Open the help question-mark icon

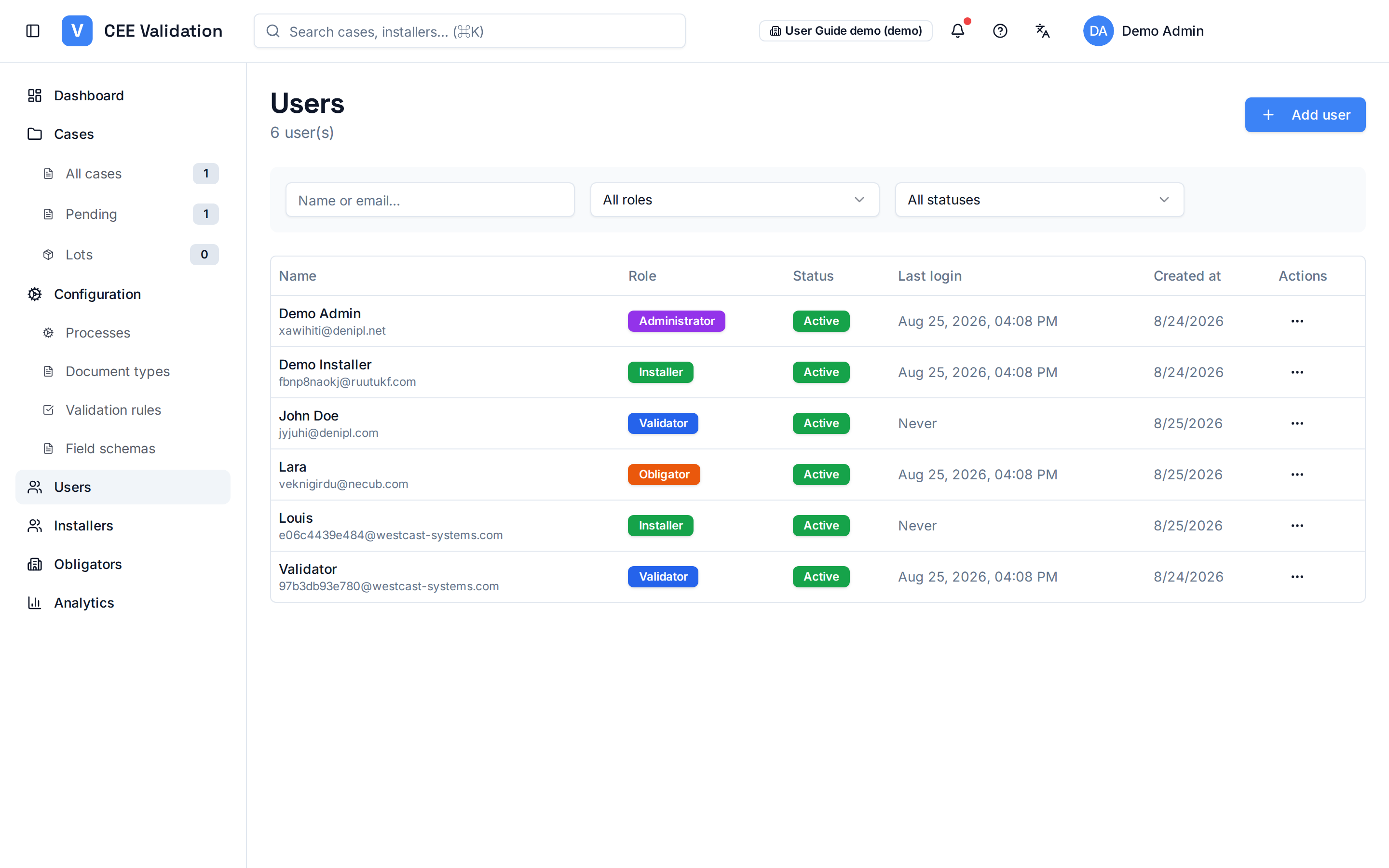click(1000, 31)
